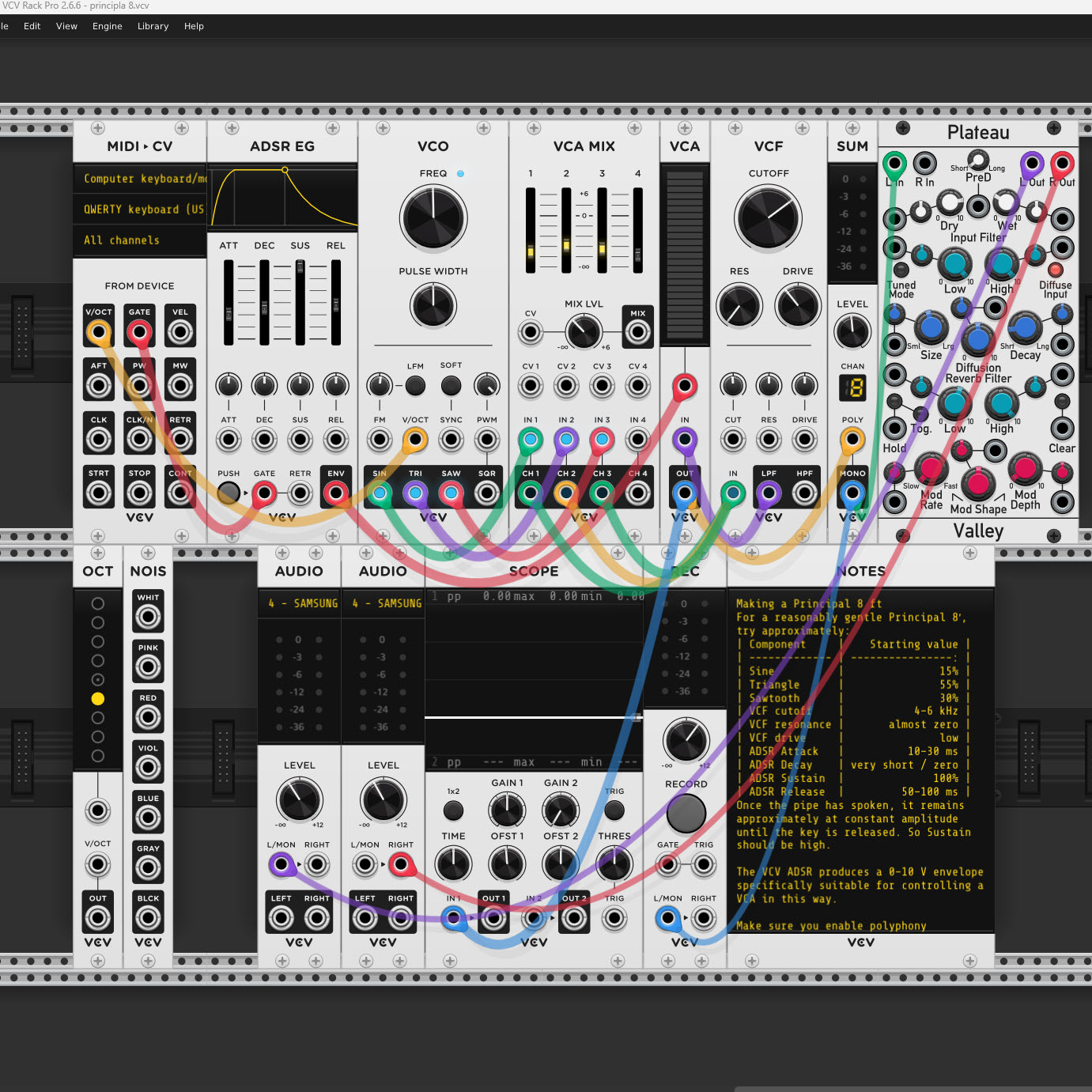Image resolution: width=1092 pixels, height=1092 pixels.
Task: Click the SUM LEVEL knob
Action: tap(852, 331)
